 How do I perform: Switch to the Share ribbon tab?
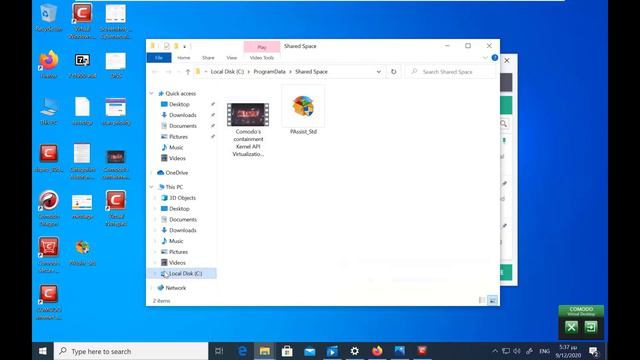208,58
